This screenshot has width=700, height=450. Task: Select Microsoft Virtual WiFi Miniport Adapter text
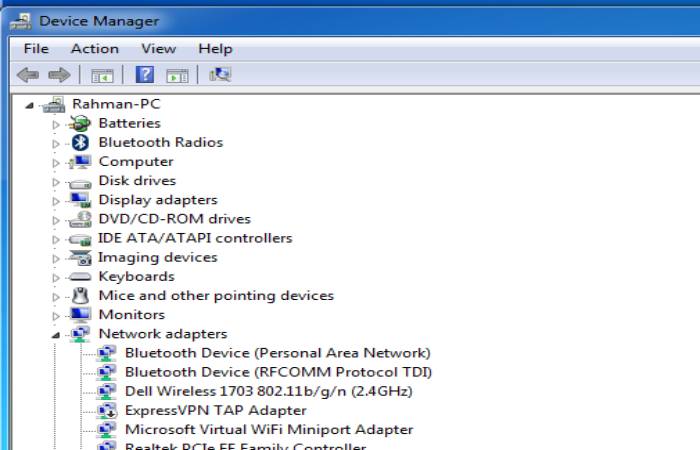tap(269, 430)
